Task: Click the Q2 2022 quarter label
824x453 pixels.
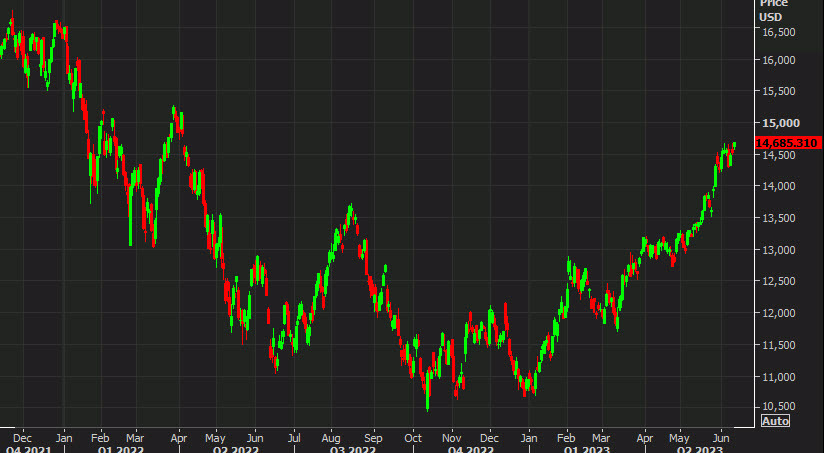Action: pyautogui.click(x=236, y=449)
